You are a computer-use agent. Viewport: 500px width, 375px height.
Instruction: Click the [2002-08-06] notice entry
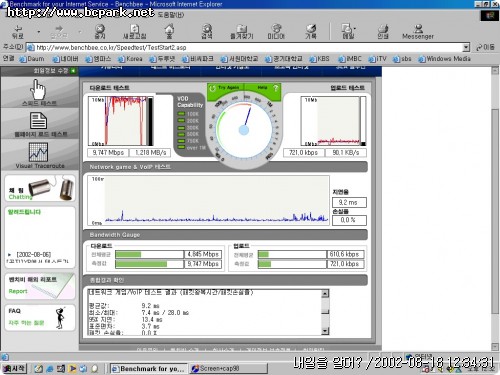tap(34, 254)
